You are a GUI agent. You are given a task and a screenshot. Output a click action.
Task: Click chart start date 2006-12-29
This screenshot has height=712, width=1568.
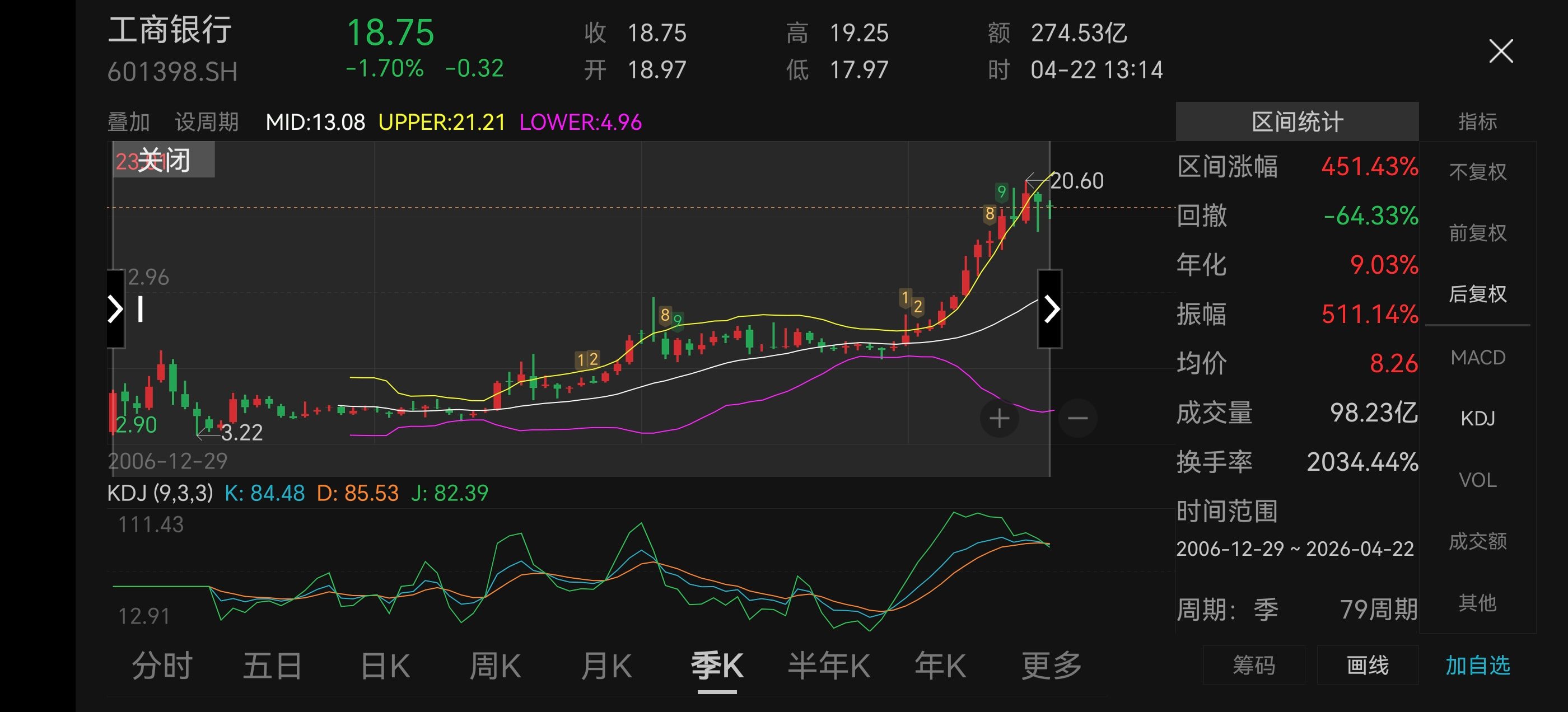pyautogui.click(x=167, y=461)
